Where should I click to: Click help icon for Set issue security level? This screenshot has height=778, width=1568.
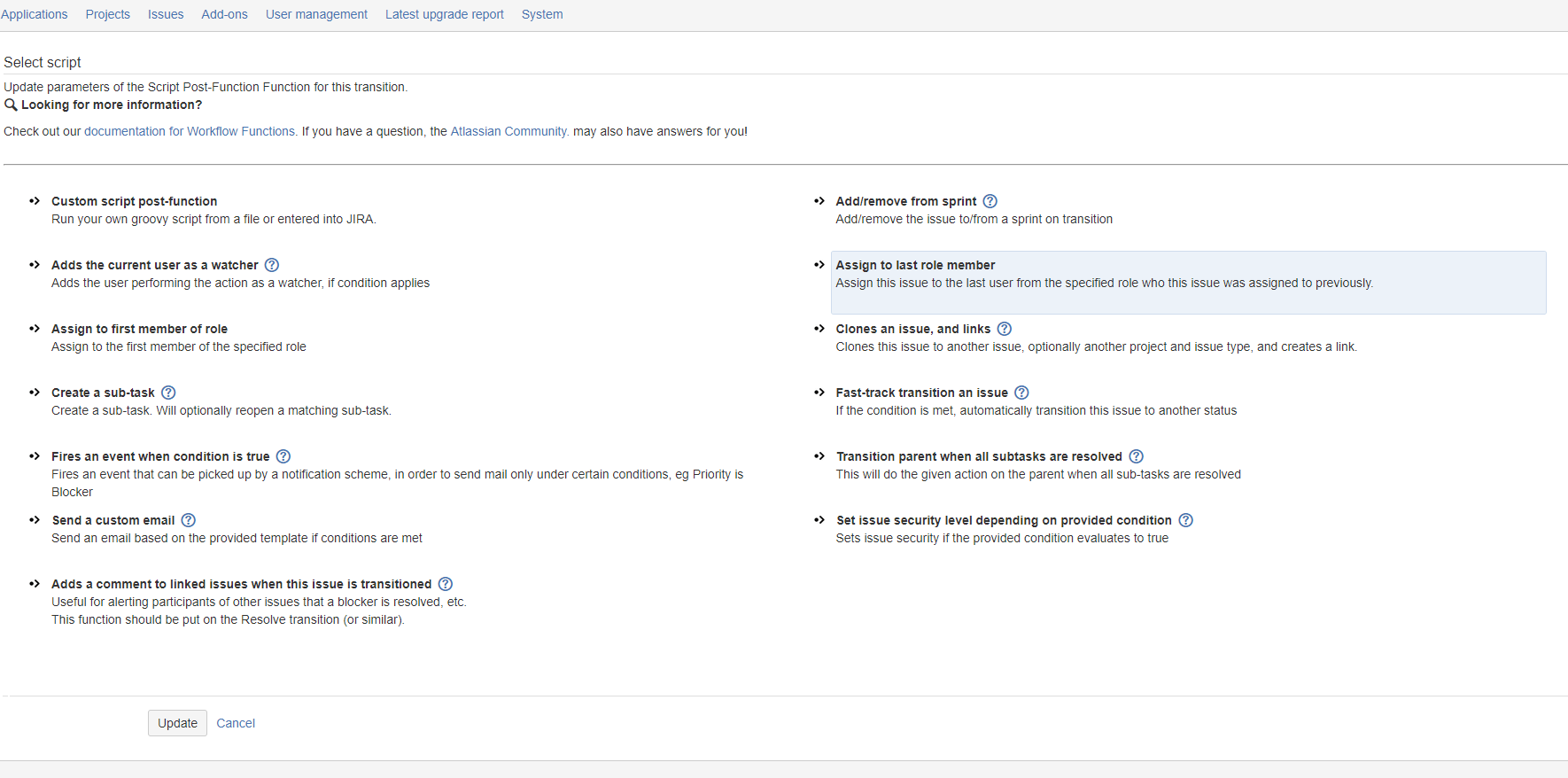tap(1186, 520)
